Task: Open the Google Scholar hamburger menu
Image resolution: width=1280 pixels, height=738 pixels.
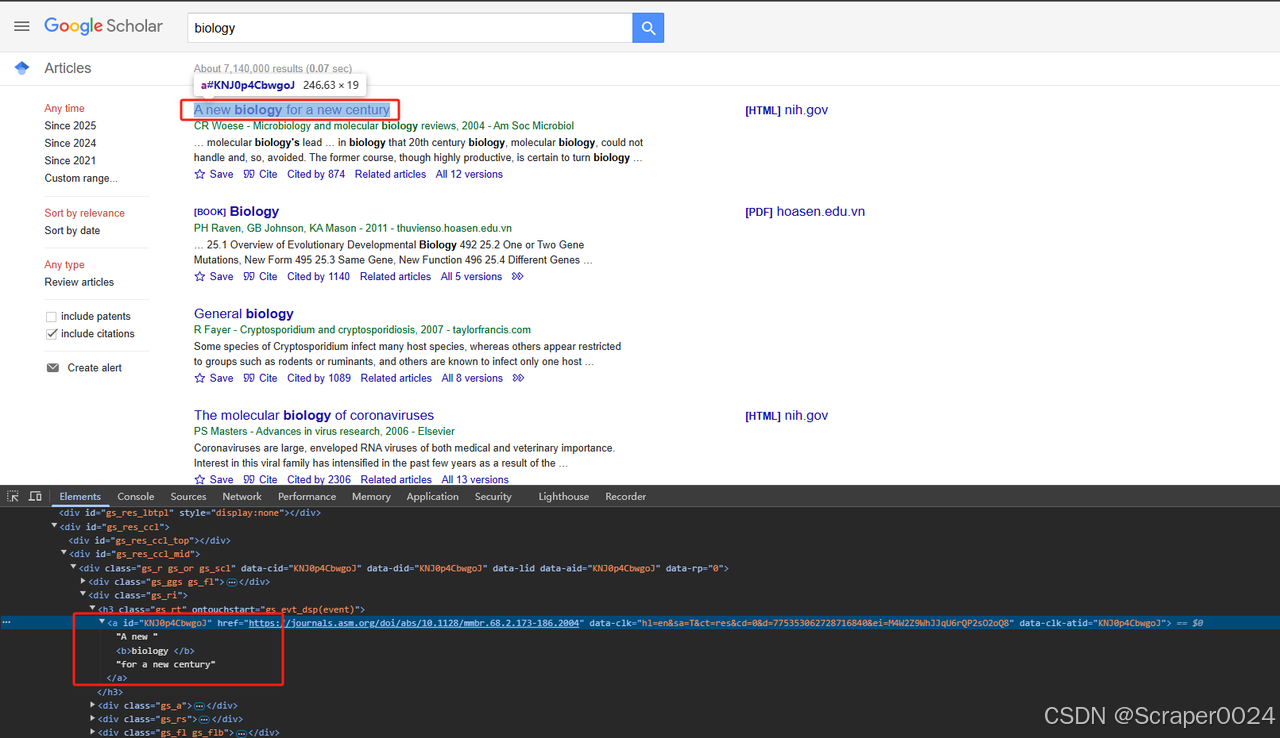Action: coord(22,27)
